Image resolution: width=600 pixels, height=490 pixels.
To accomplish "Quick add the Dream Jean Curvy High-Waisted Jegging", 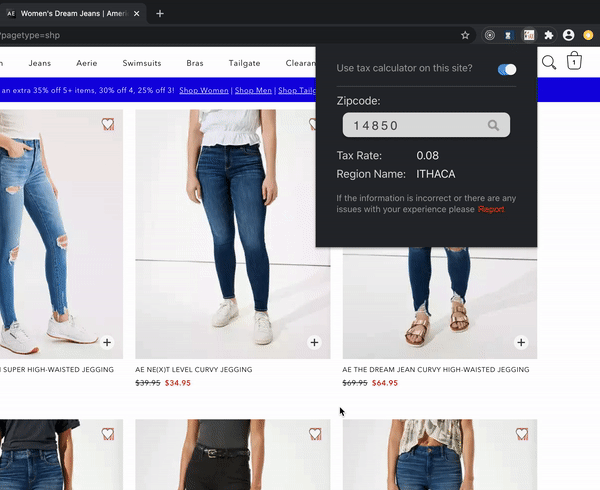I will pyautogui.click(x=521, y=342).
